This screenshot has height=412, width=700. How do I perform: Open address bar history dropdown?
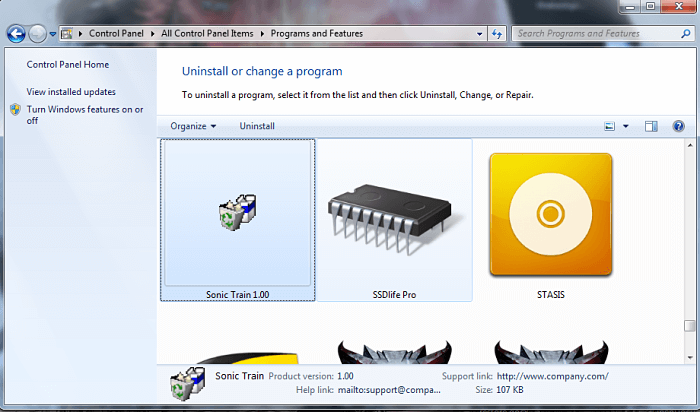click(479, 34)
